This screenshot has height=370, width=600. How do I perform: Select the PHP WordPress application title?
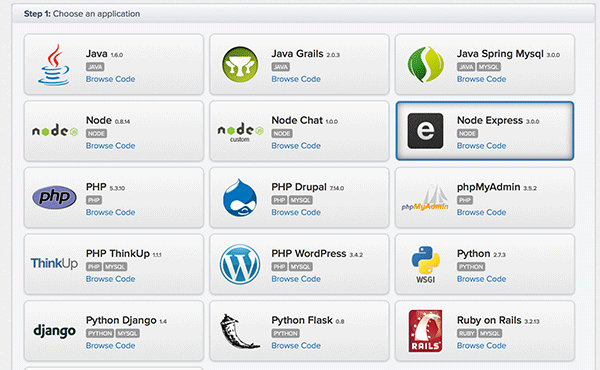coord(309,253)
